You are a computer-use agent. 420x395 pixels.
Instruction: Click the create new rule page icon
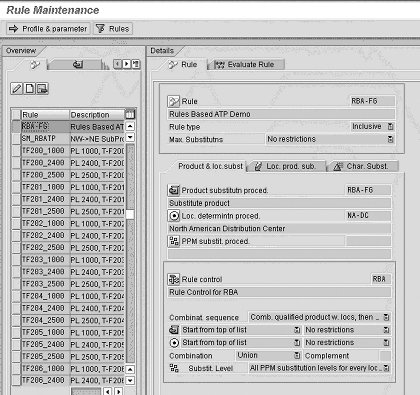tap(29, 88)
